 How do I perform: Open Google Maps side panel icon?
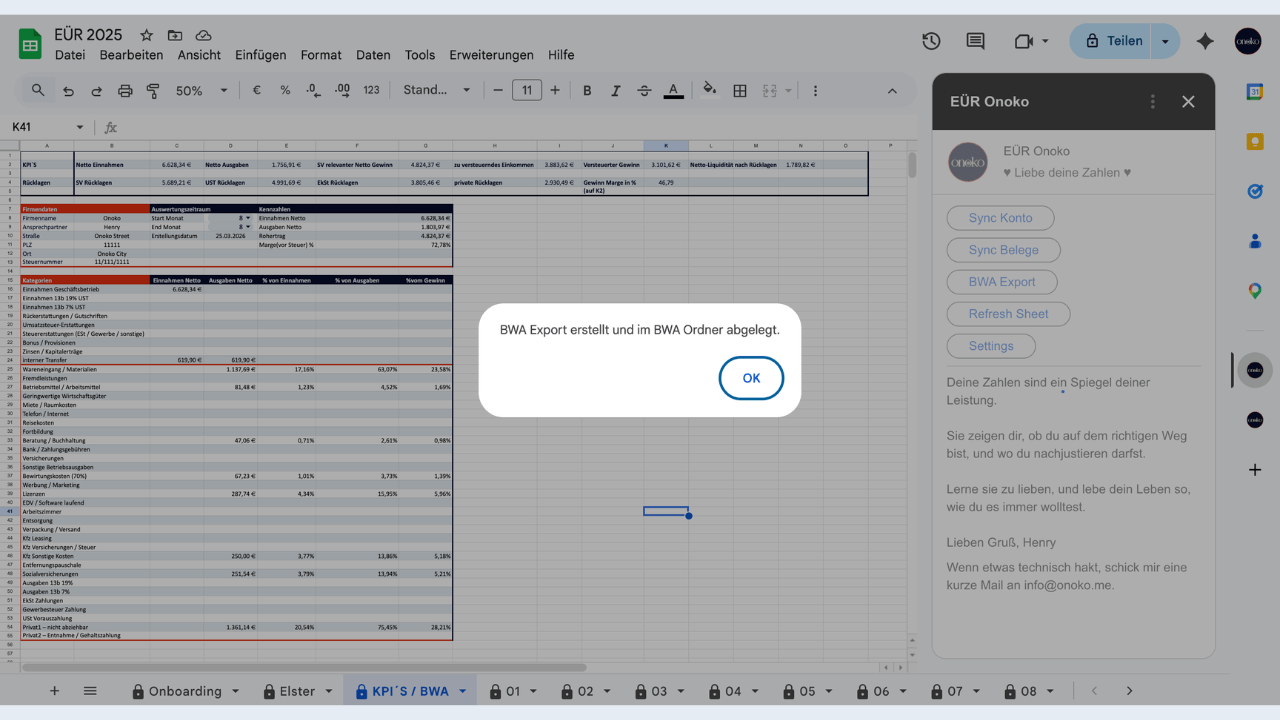pyautogui.click(x=1254, y=291)
